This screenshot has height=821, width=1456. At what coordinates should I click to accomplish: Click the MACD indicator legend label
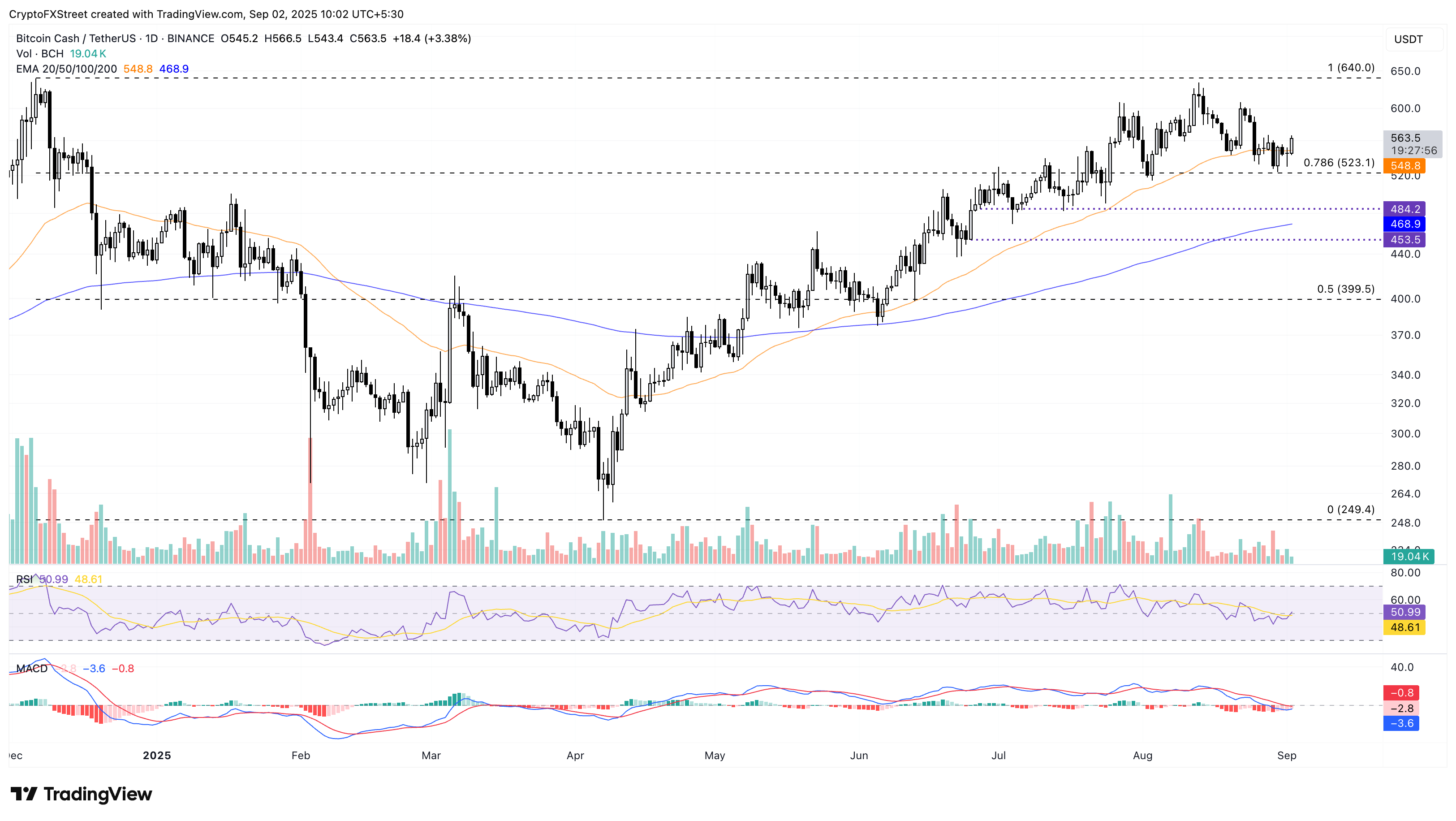[x=32, y=669]
